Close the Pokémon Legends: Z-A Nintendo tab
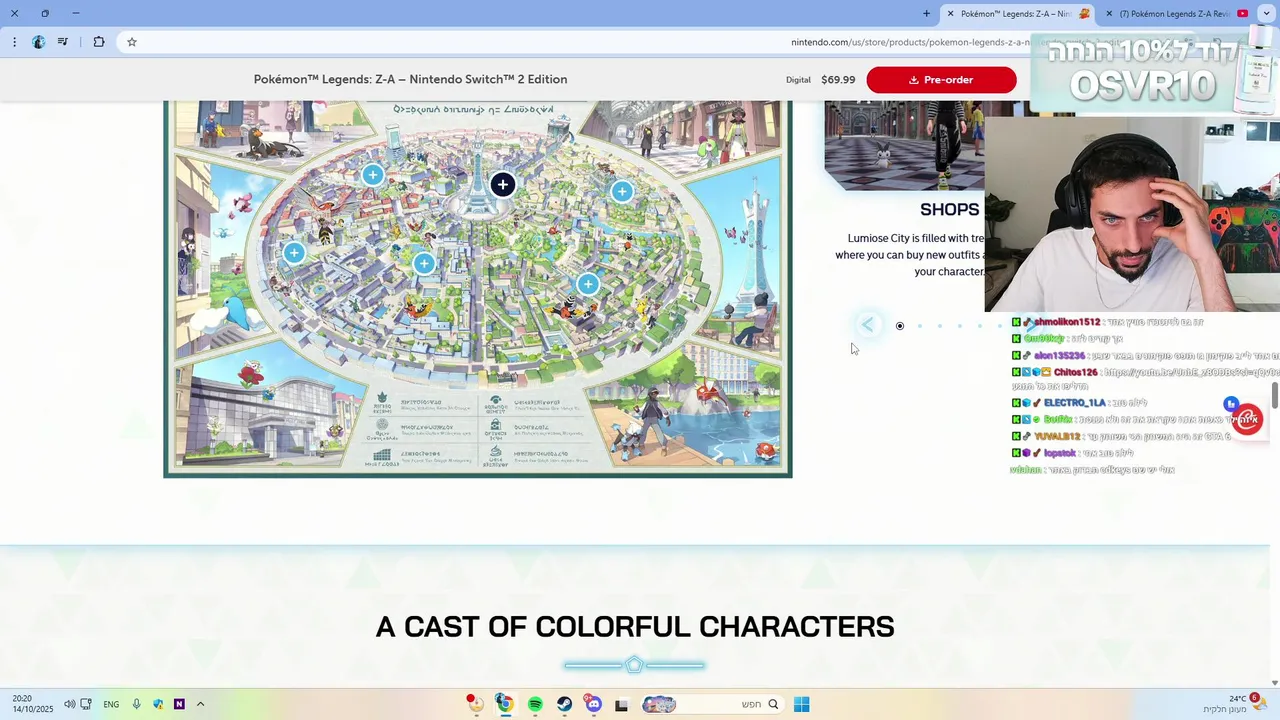This screenshot has width=1280, height=720. tap(950, 14)
